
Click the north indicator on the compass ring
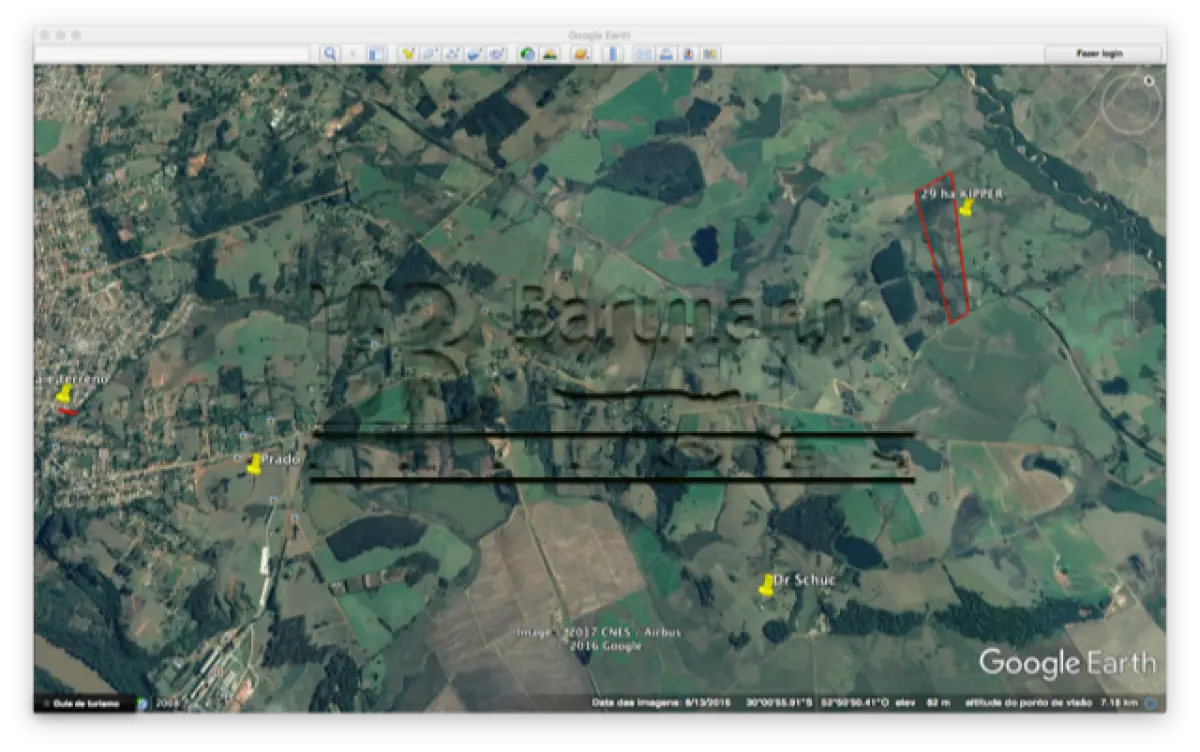[1149, 81]
